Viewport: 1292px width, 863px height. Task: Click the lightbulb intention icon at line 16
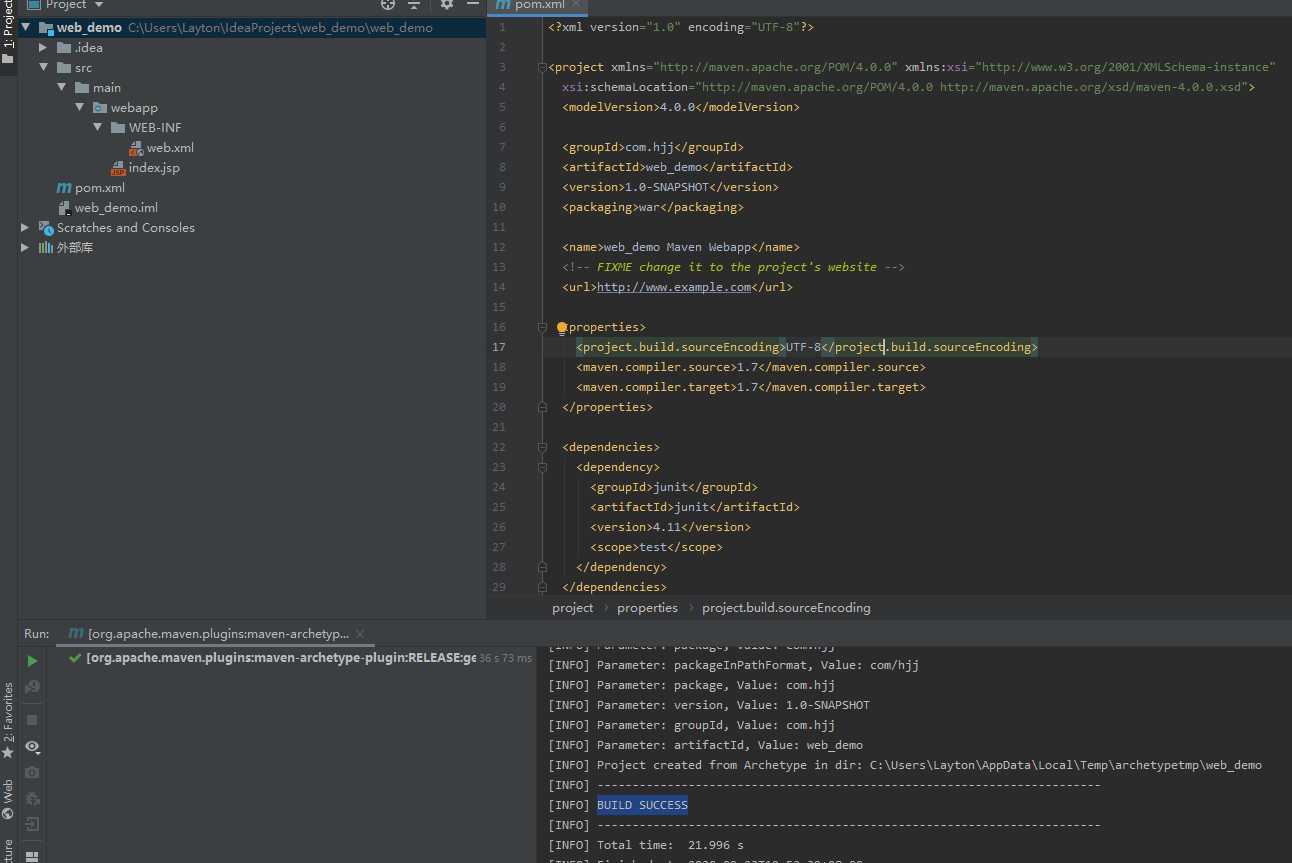pos(562,327)
